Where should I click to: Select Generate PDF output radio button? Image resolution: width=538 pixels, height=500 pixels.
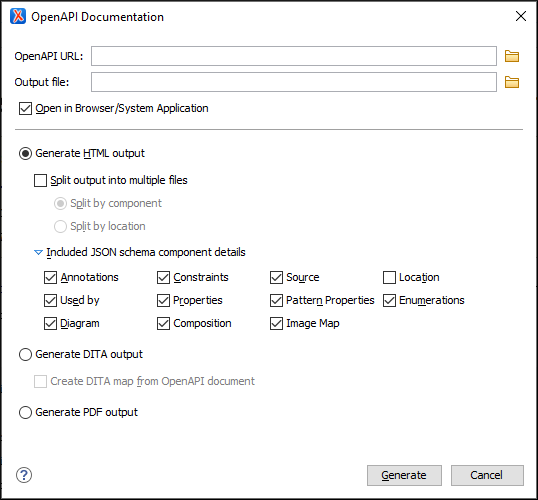pos(25,412)
